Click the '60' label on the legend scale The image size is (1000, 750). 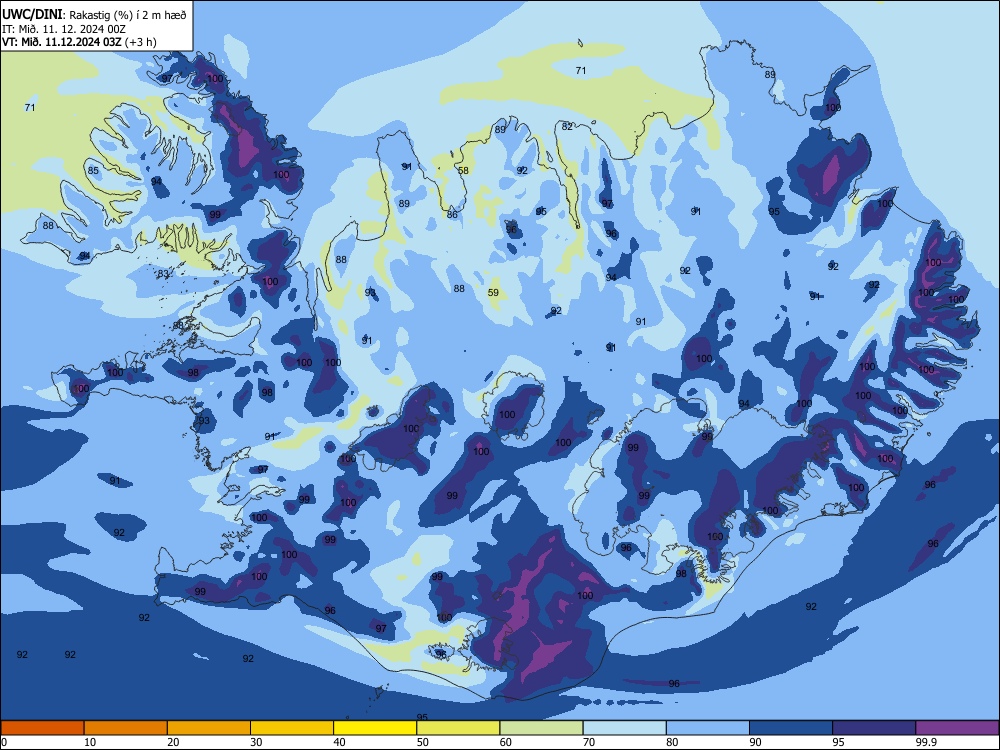pos(506,742)
